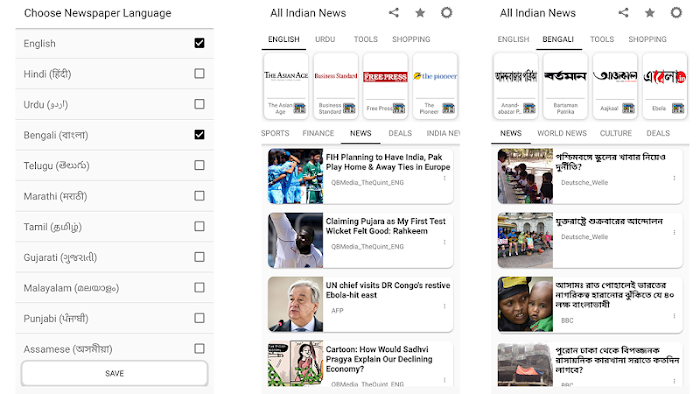Open FIH Planning India Pak article headline

(x=388, y=162)
